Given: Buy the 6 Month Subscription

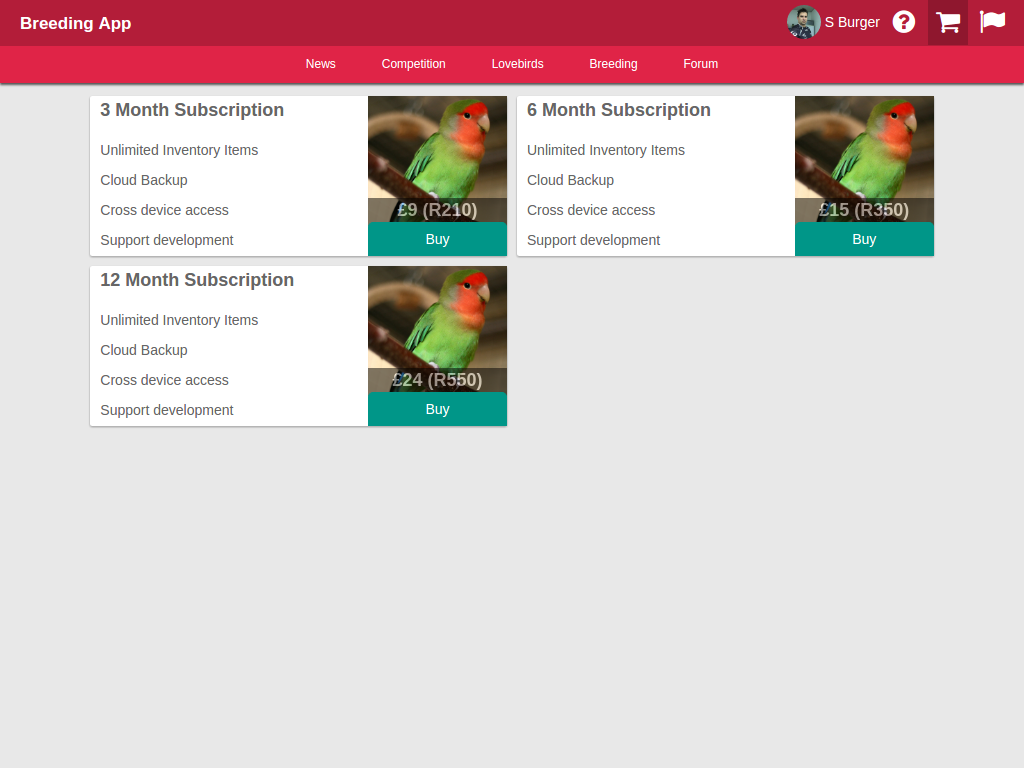Looking at the screenshot, I should coord(864,239).
